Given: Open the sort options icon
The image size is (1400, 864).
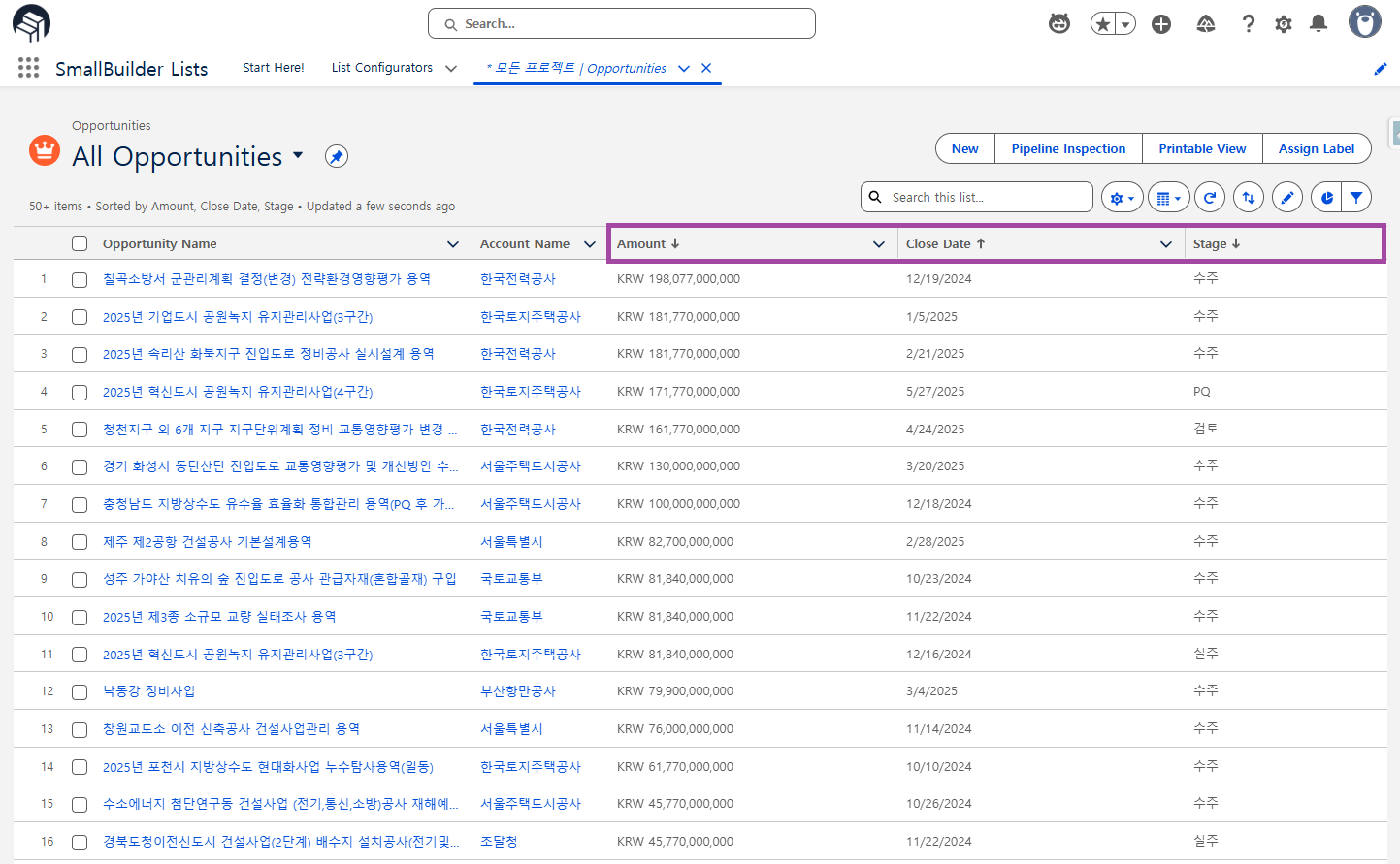Looking at the screenshot, I should coord(1249,197).
